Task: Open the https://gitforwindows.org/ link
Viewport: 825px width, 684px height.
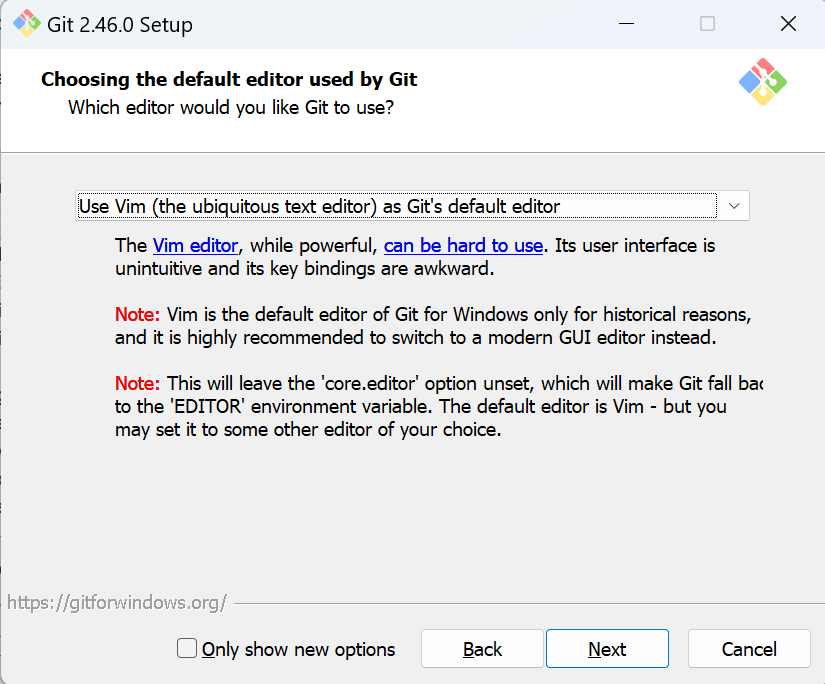Action: click(x=116, y=602)
